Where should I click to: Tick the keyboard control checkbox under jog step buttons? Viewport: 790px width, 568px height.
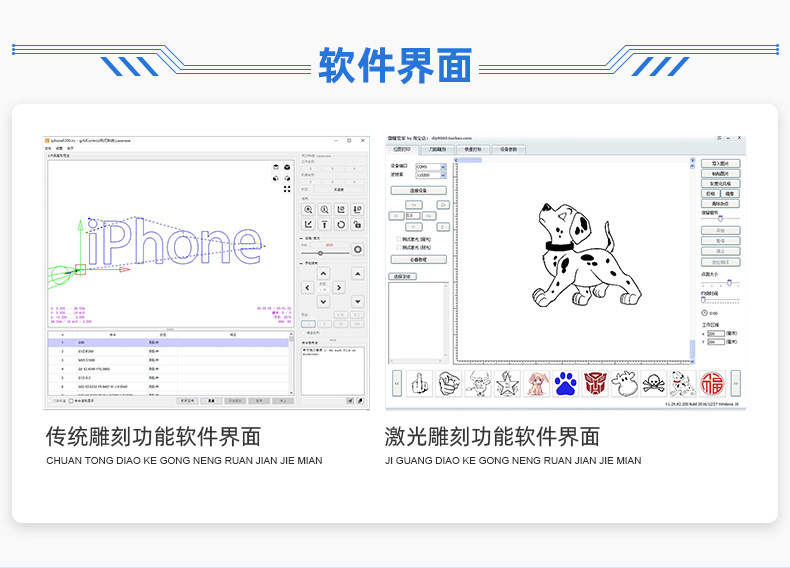pos(304,333)
